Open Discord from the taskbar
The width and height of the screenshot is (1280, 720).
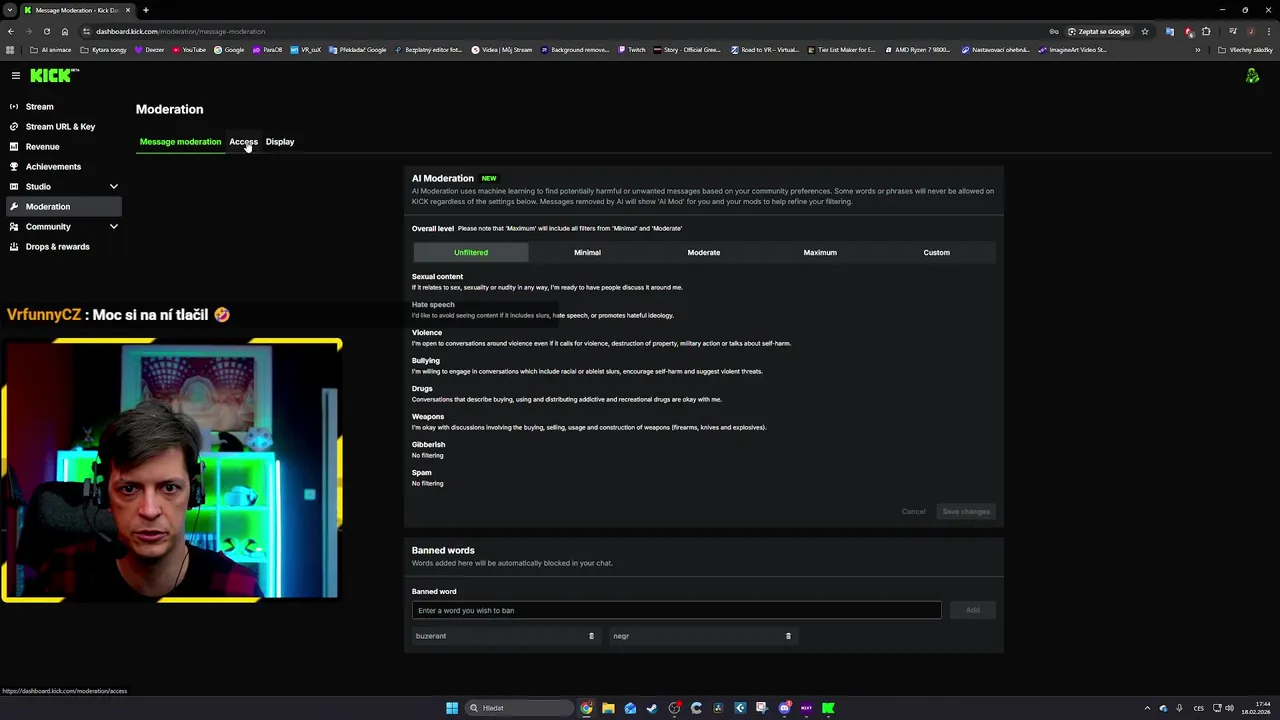pos(784,708)
